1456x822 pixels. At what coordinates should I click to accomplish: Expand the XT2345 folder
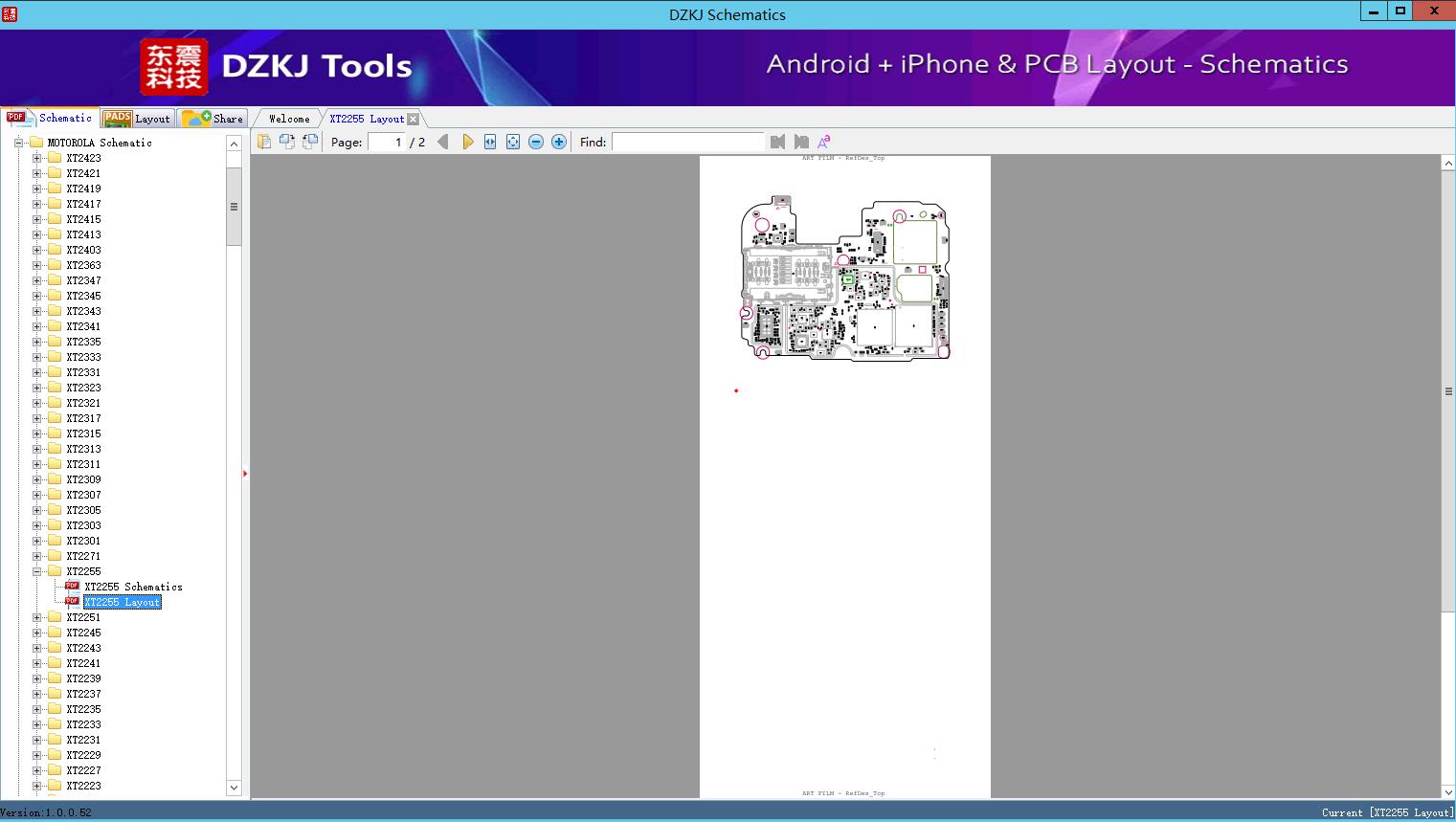(36, 296)
